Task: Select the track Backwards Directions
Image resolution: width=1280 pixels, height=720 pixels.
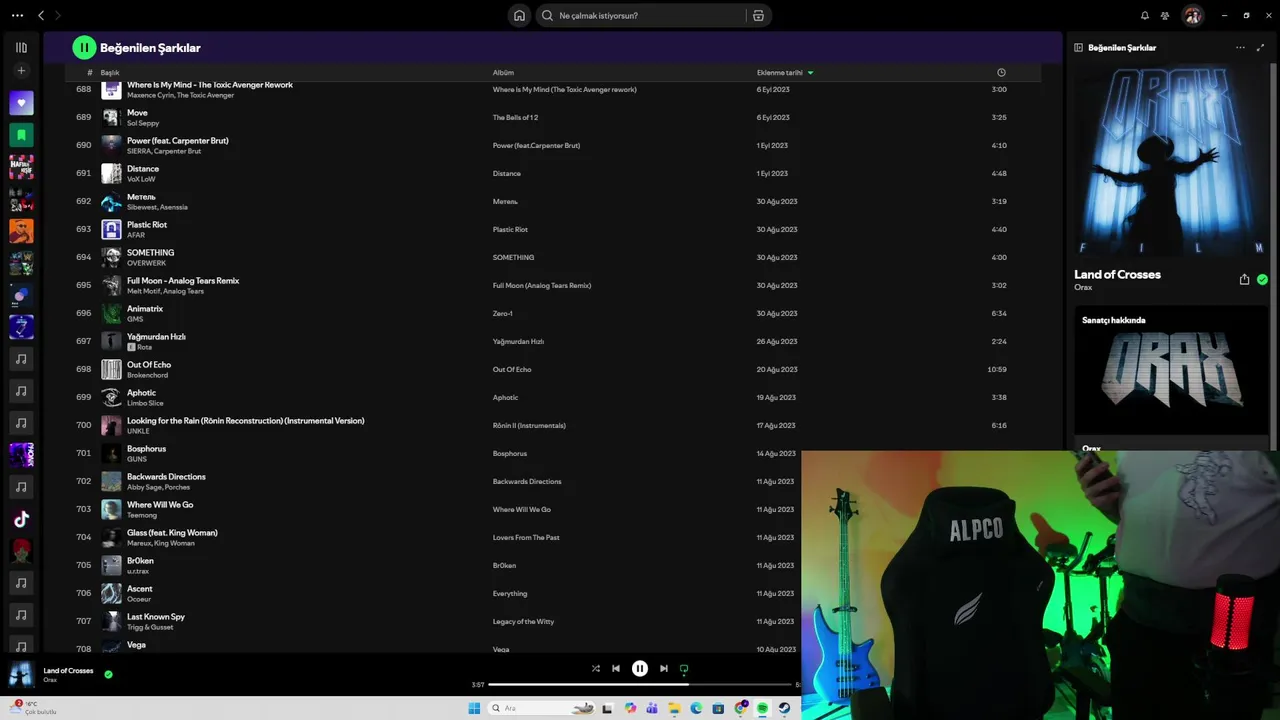Action: coord(166,477)
